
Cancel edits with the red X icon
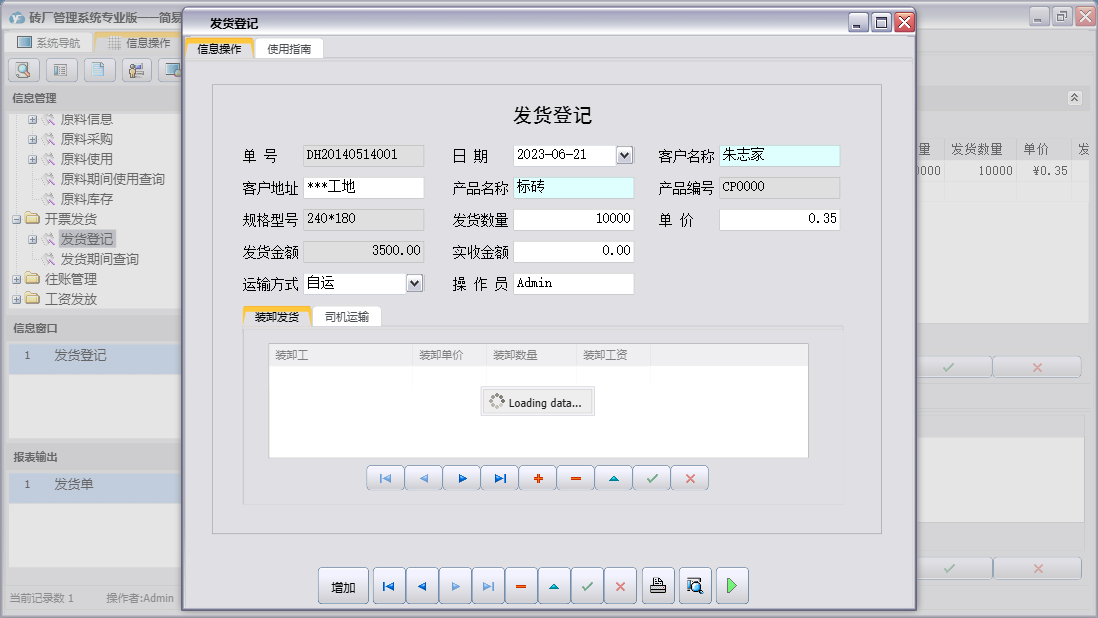620,586
